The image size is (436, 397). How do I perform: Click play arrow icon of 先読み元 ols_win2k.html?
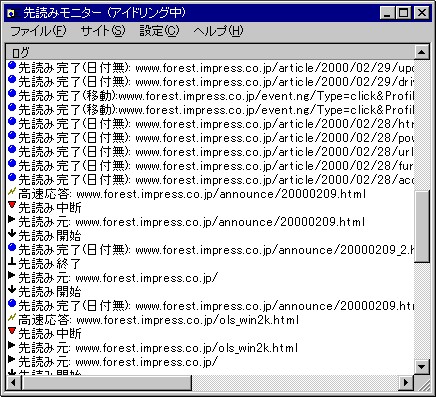[x=12, y=345]
